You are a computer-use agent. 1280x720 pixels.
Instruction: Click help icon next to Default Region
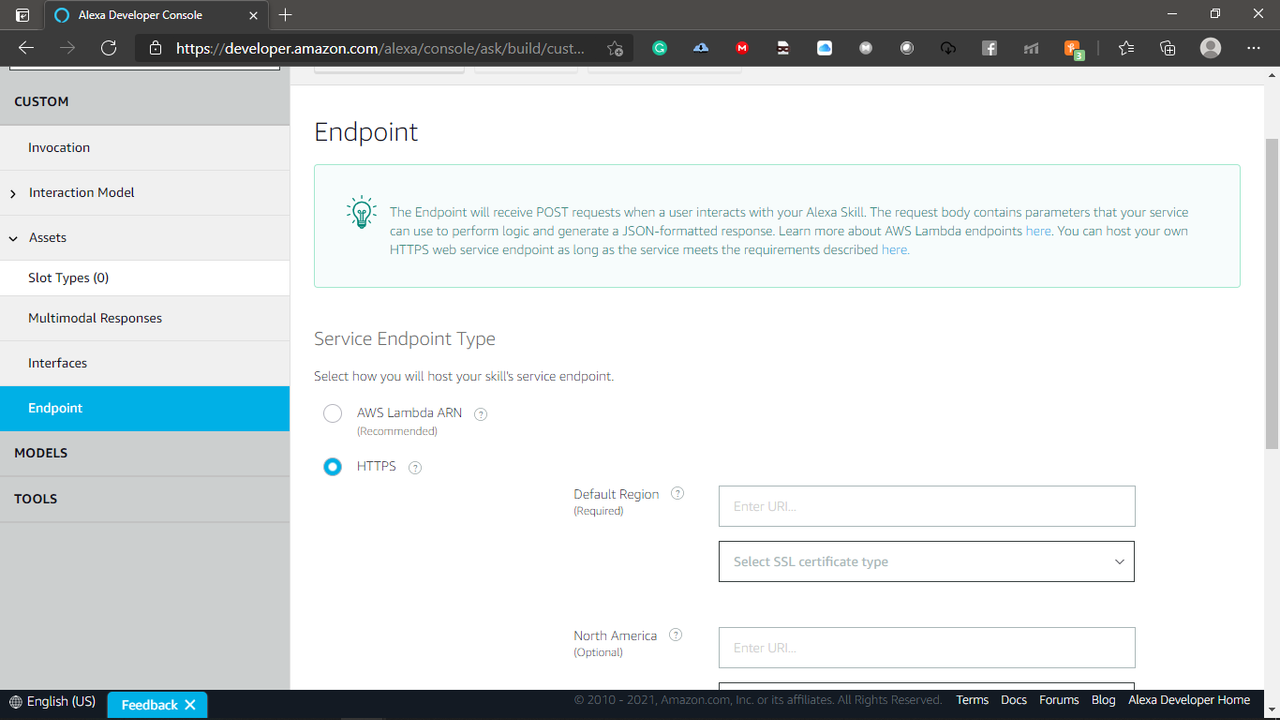pyautogui.click(x=677, y=493)
